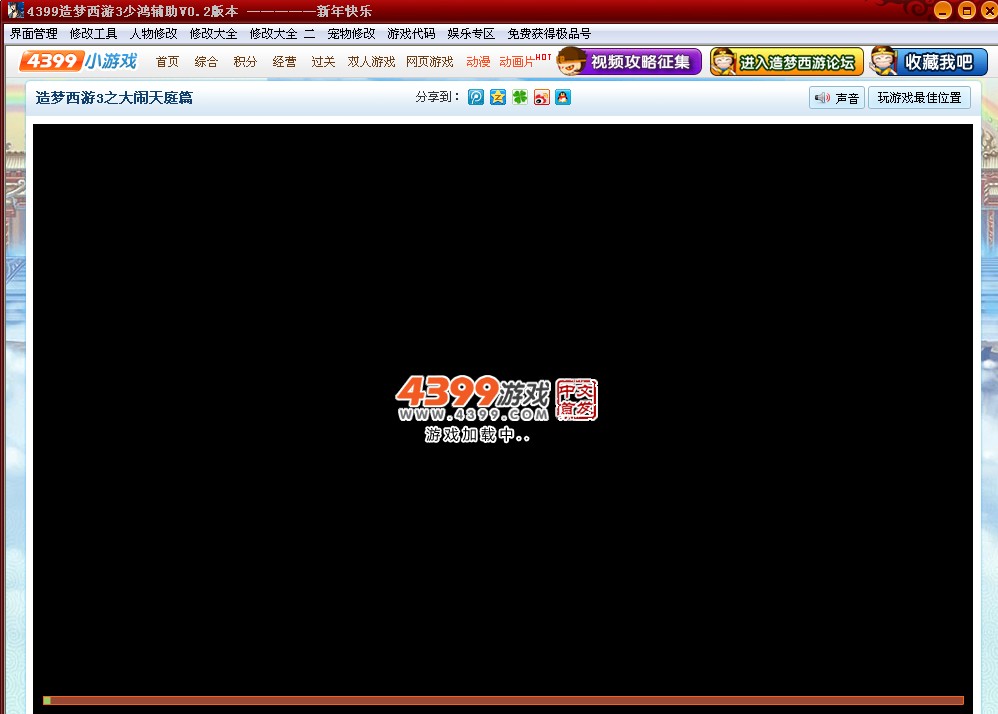This screenshot has width=998, height=714.
Task: Share to Qzone star icon
Action: click(498, 97)
